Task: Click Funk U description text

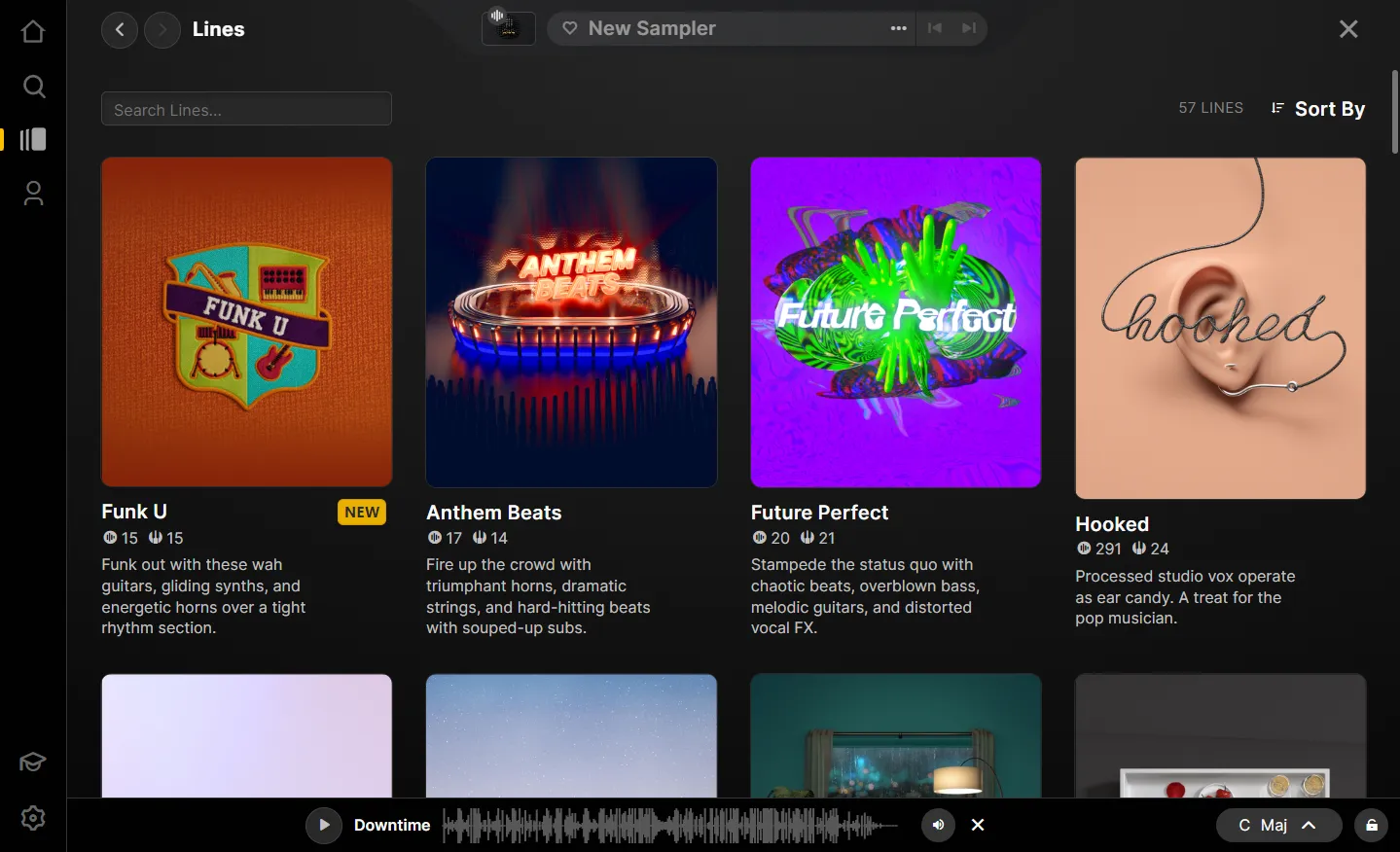Action: pyautogui.click(x=203, y=596)
